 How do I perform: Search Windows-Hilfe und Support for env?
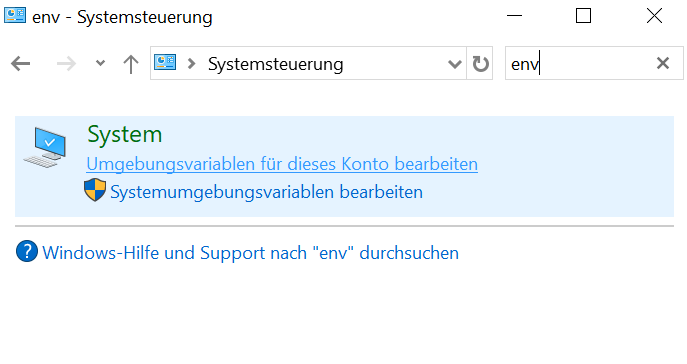click(x=250, y=253)
